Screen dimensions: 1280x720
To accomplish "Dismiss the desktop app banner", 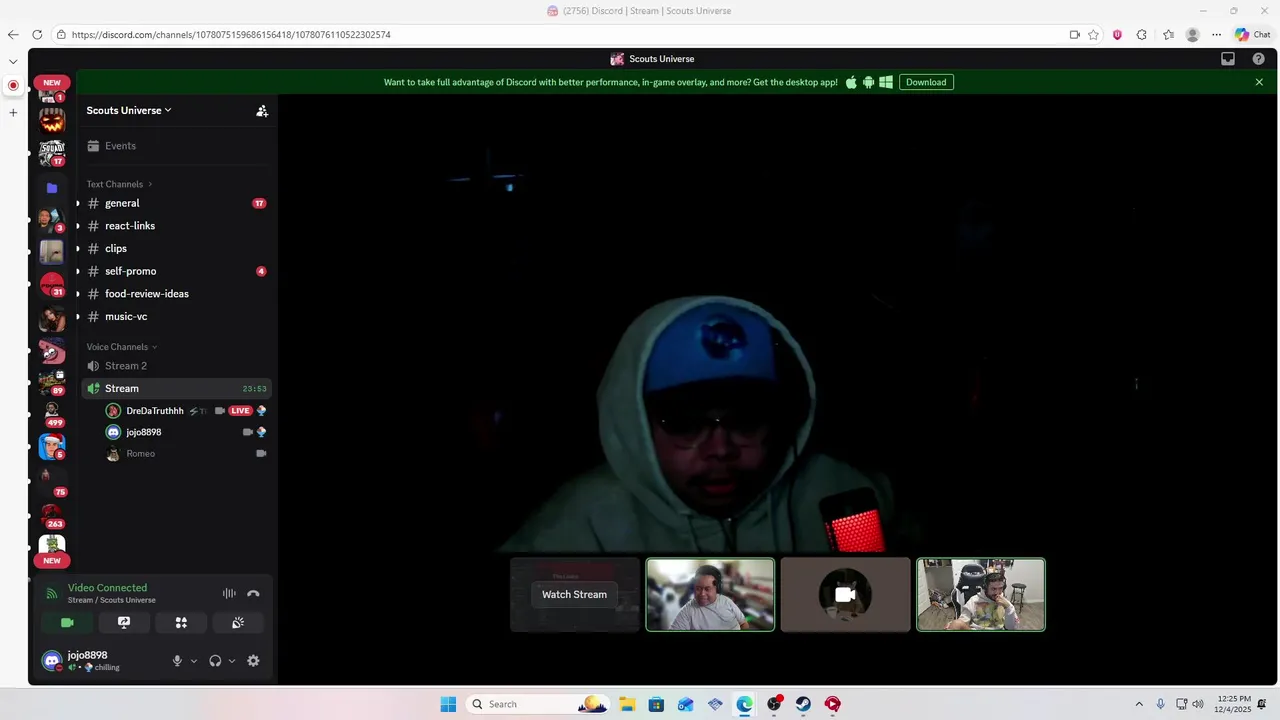I will tap(1259, 82).
